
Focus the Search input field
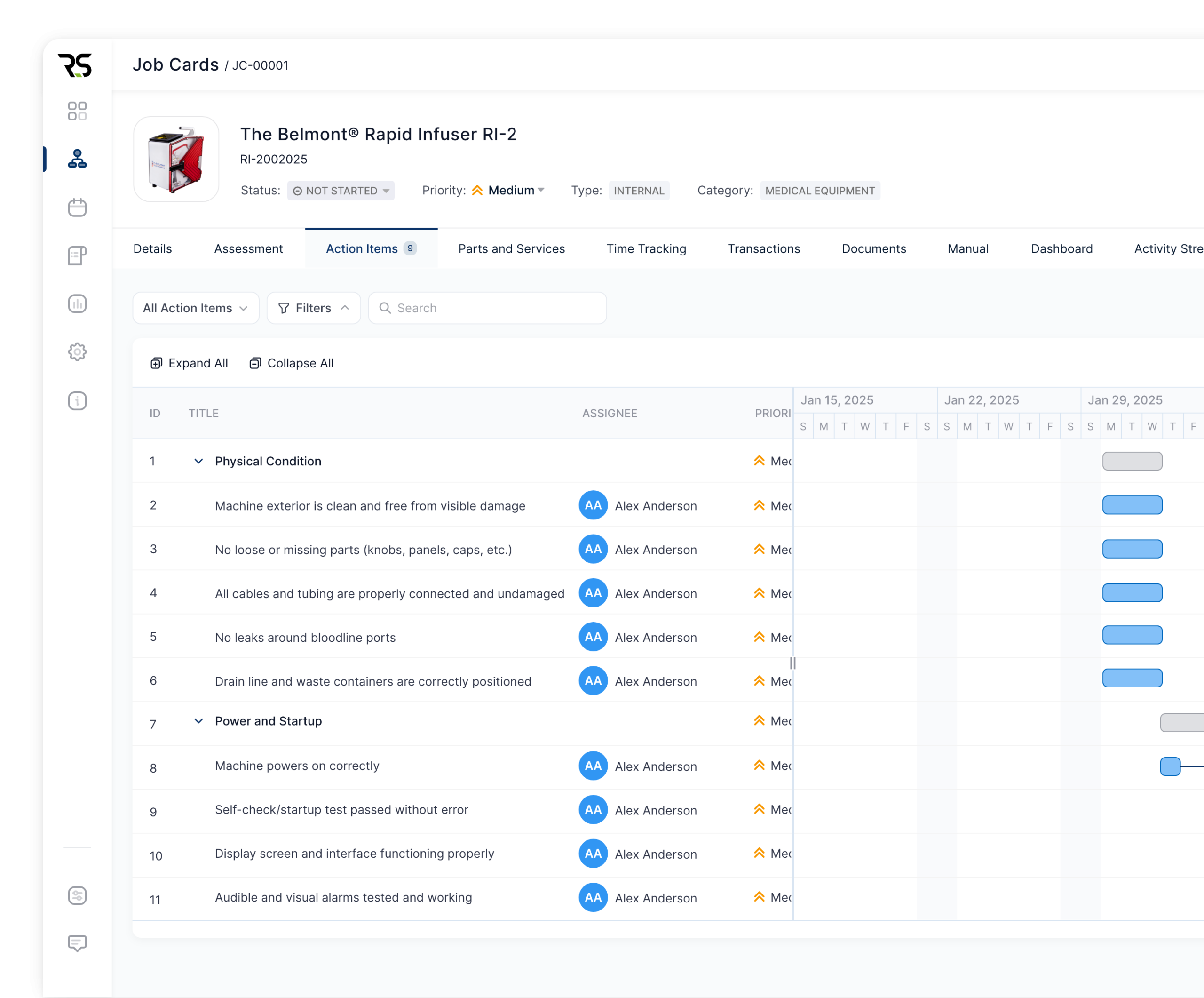[x=487, y=308]
